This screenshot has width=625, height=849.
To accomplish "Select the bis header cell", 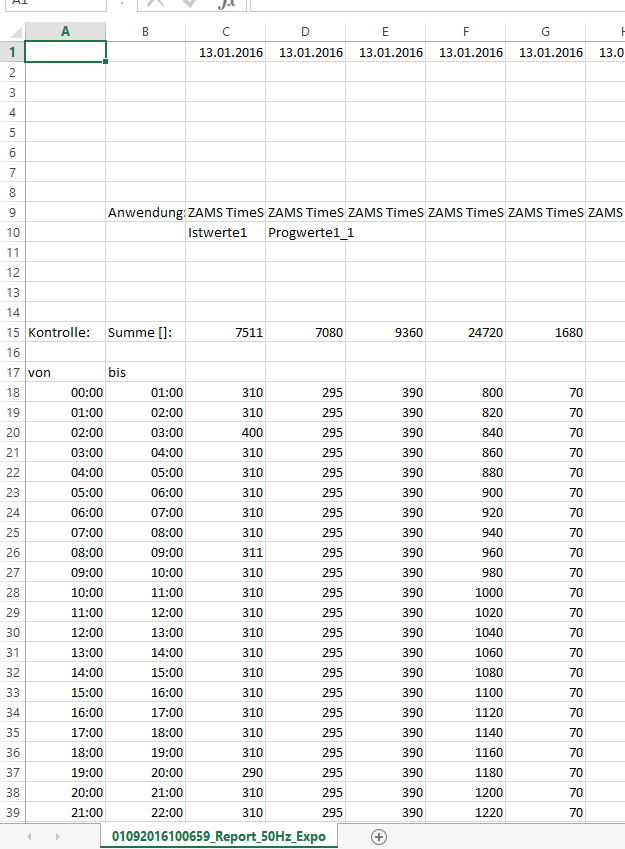I will point(145,373).
